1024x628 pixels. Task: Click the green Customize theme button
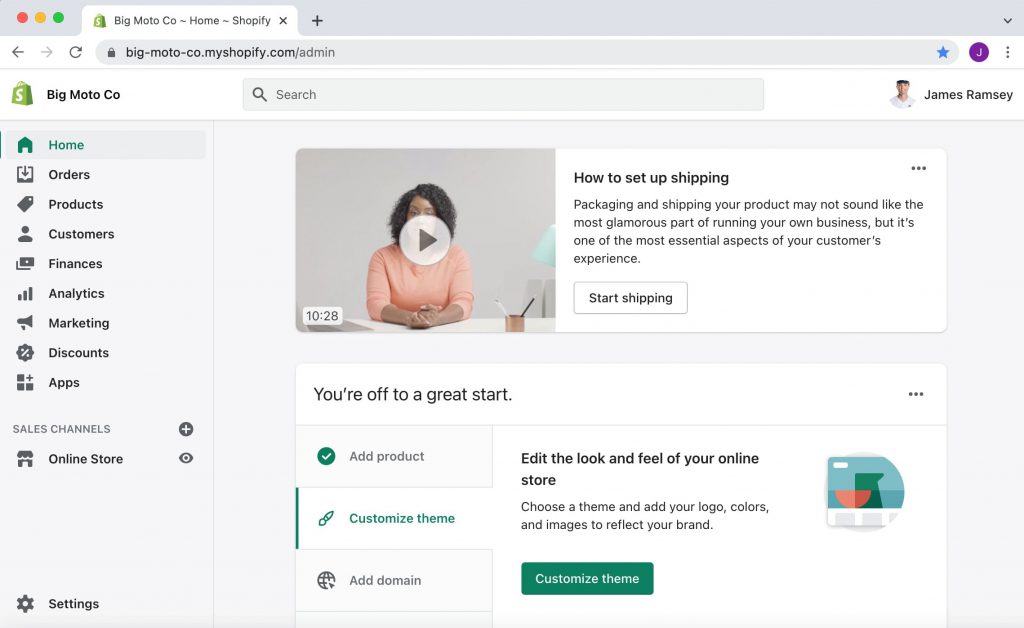pyautogui.click(x=587, y=578)
